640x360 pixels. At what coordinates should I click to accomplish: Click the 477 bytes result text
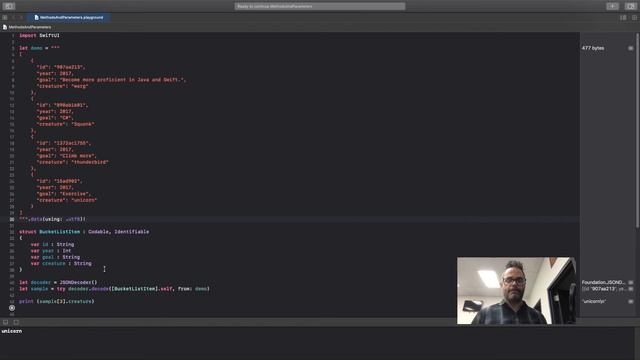click(593, 48)
